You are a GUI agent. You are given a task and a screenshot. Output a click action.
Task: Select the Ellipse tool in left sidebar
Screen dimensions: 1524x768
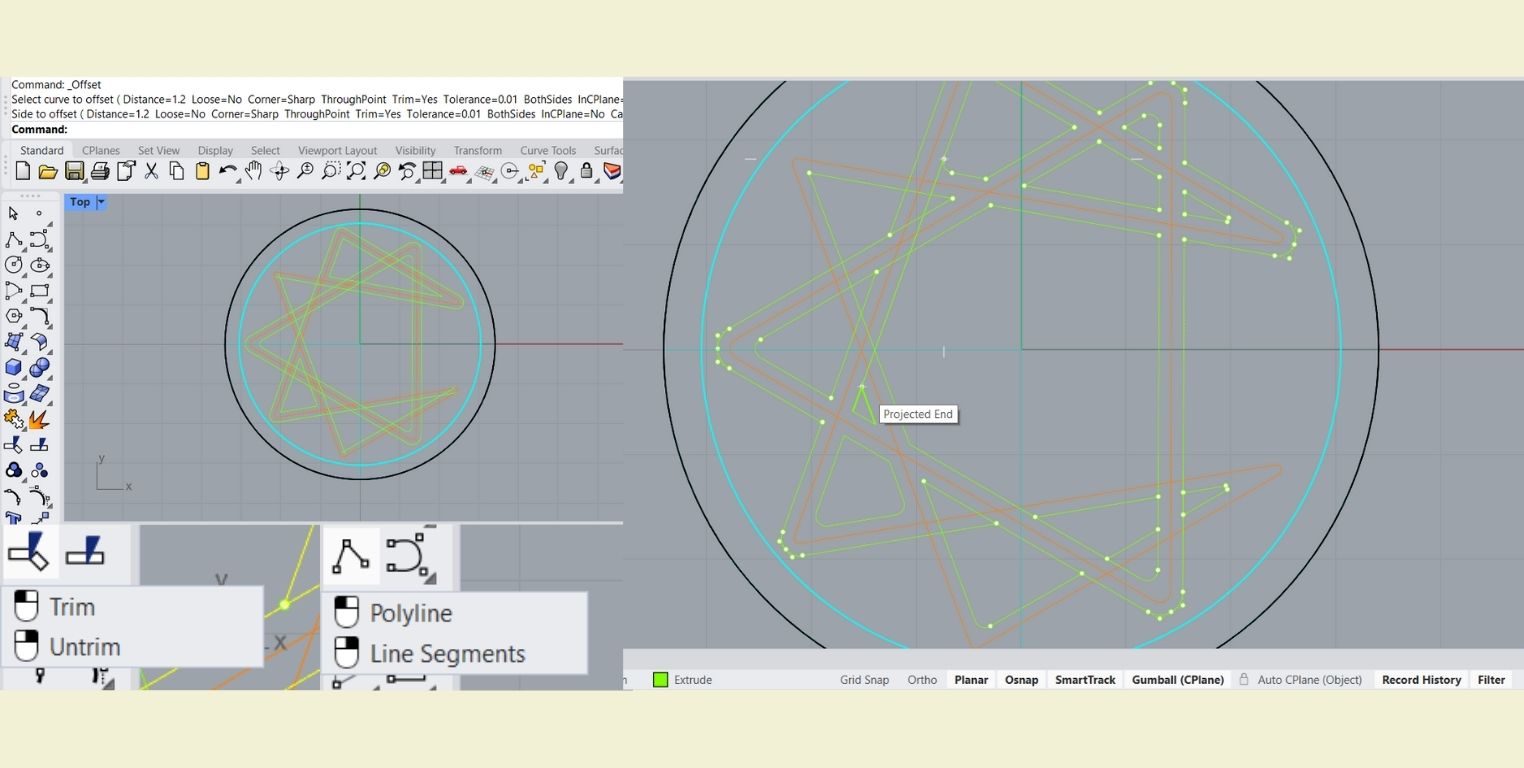39,265
